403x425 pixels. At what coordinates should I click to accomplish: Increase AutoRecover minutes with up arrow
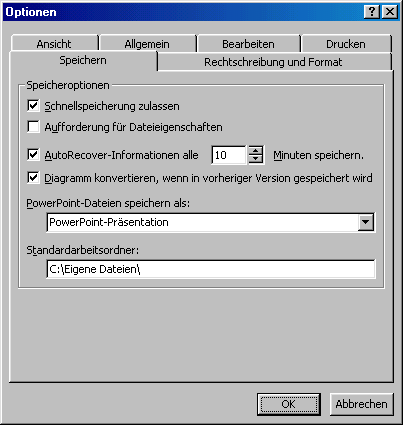coord(256,151)
